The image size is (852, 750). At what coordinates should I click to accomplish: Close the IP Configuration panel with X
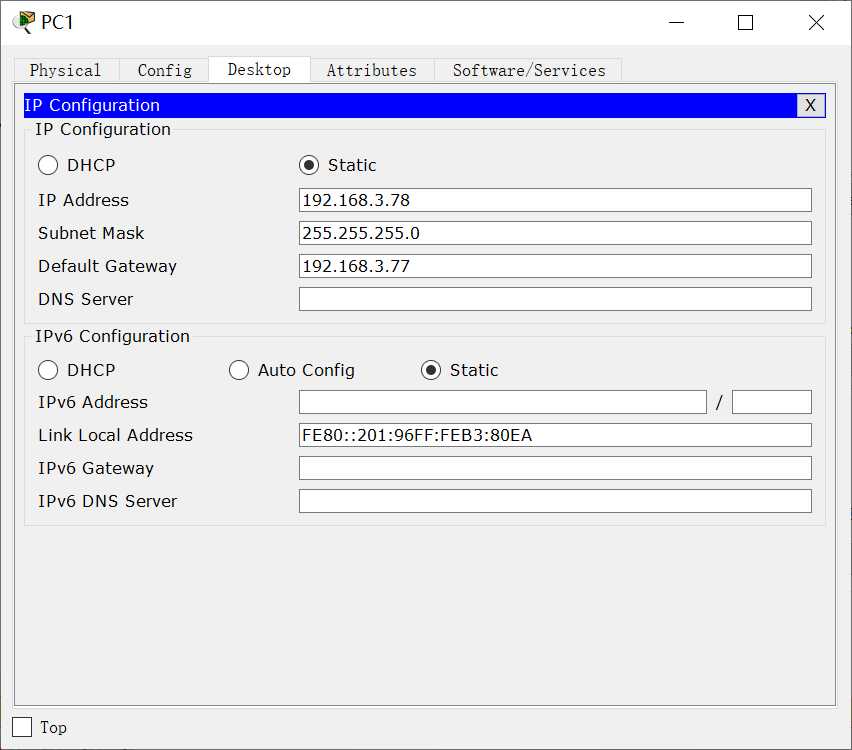(x=811, y=105)
